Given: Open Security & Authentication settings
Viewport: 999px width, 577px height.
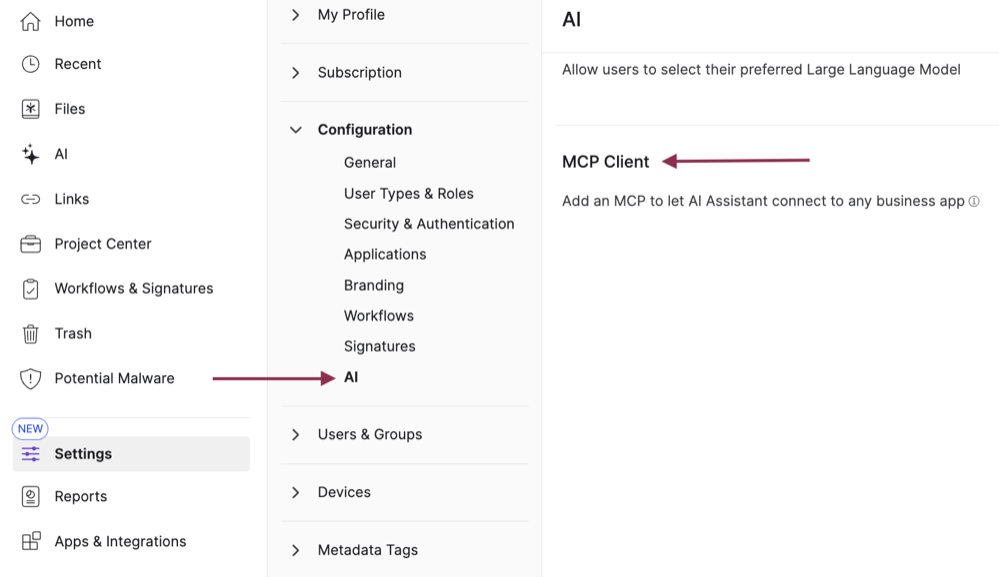Looking at the screenshot, I should click(x=429, y=223).
